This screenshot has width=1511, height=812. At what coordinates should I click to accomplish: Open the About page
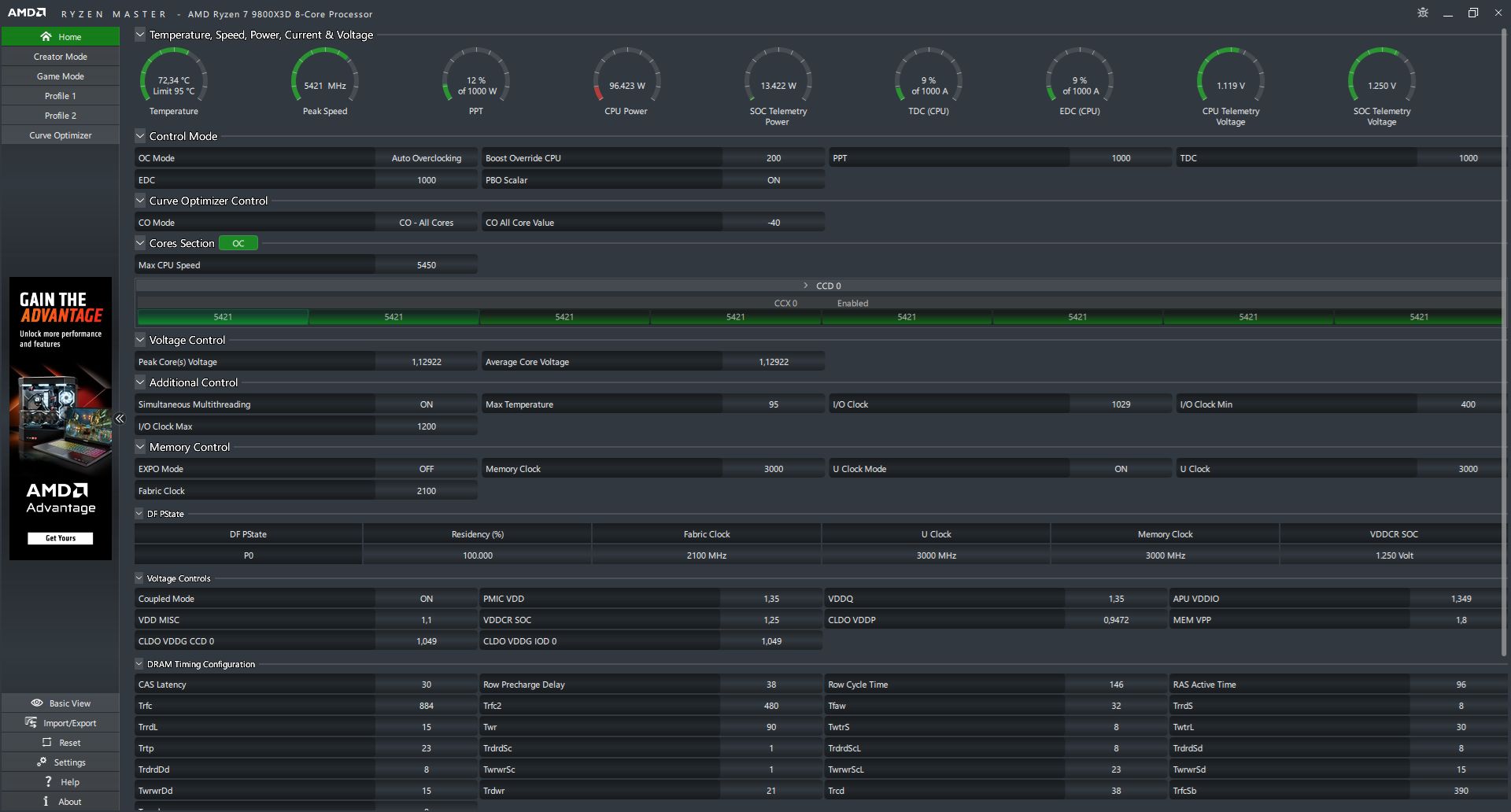tap(61, 802)
